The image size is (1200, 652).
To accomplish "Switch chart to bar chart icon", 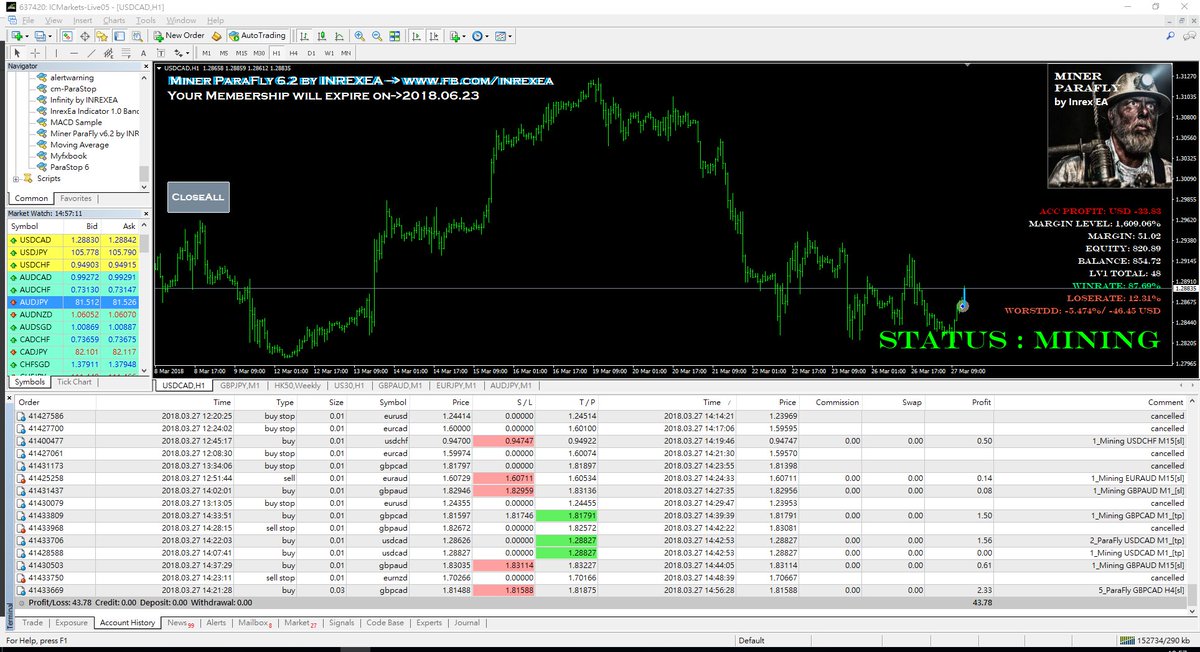I will tap(304, 35).
